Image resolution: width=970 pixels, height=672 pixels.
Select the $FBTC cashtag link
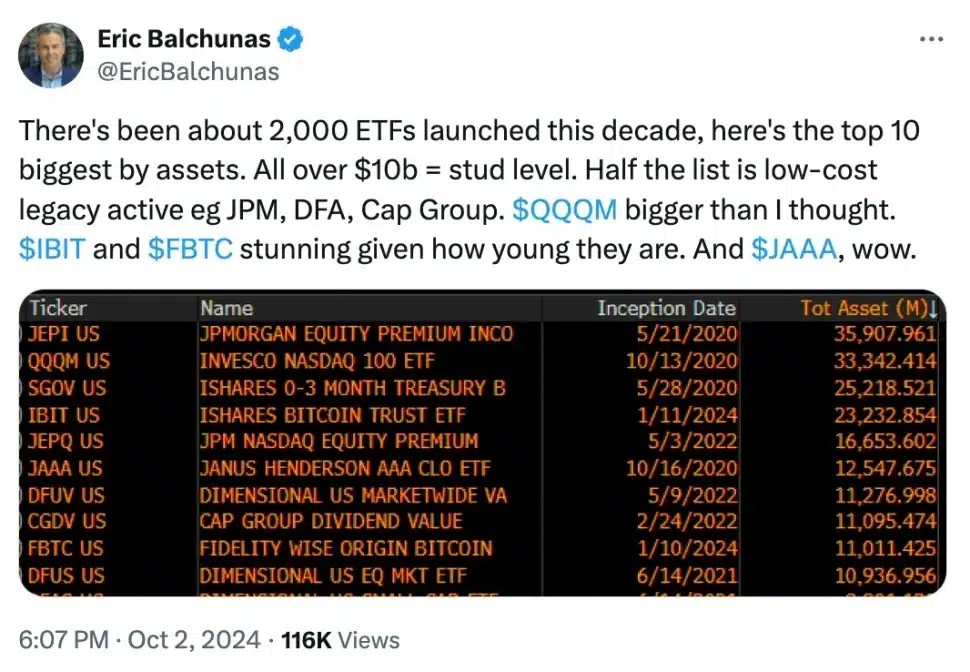point(189,249)
